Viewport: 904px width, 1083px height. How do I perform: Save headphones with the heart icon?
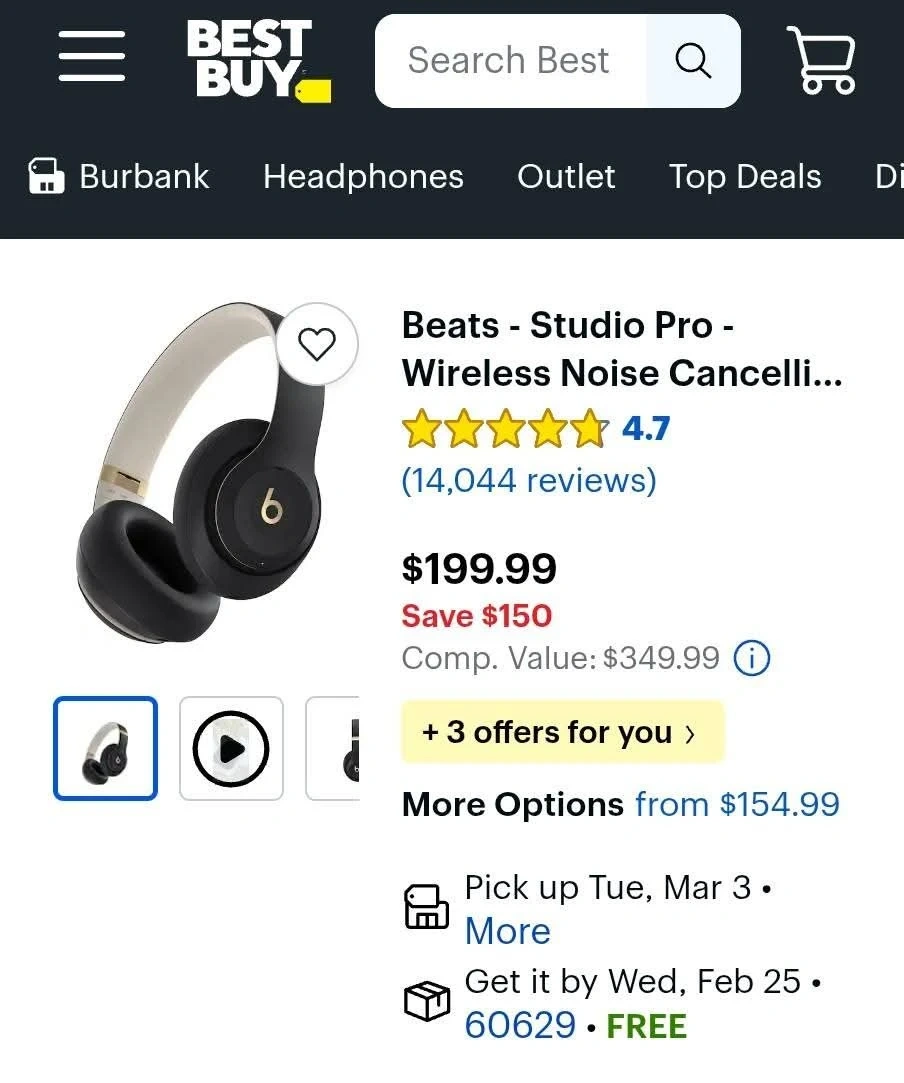click(317, 345)
